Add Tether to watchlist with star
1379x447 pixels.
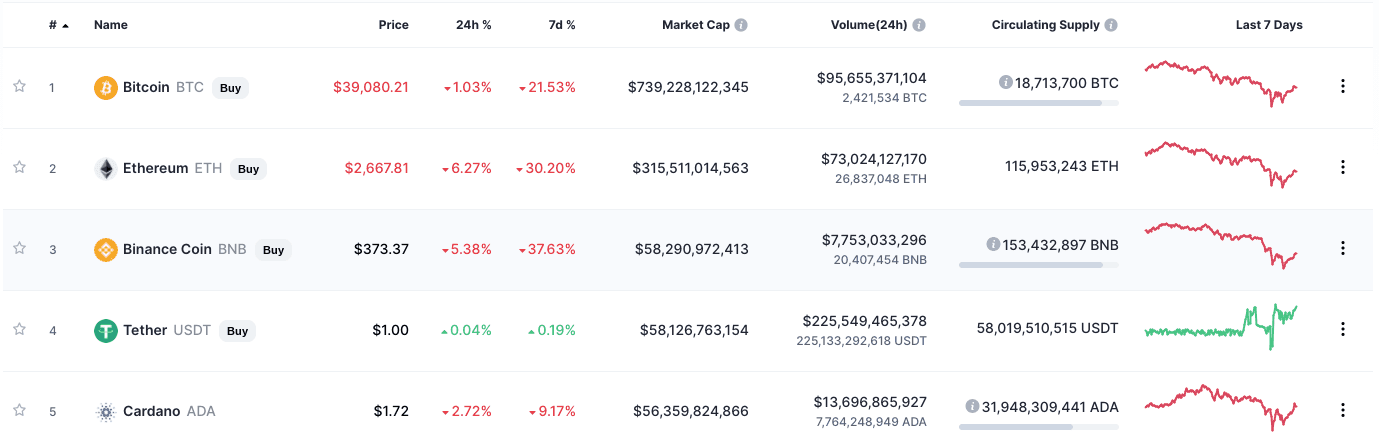pyautogui.click(x=19, y=330)
